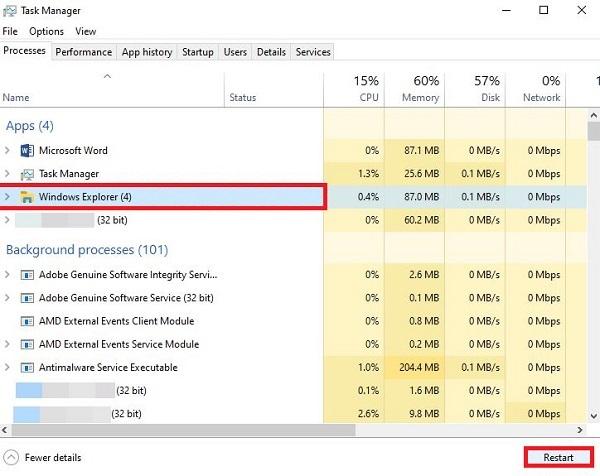Sort processes by Disk column
The image size is (600, 476).
(475, 90)
